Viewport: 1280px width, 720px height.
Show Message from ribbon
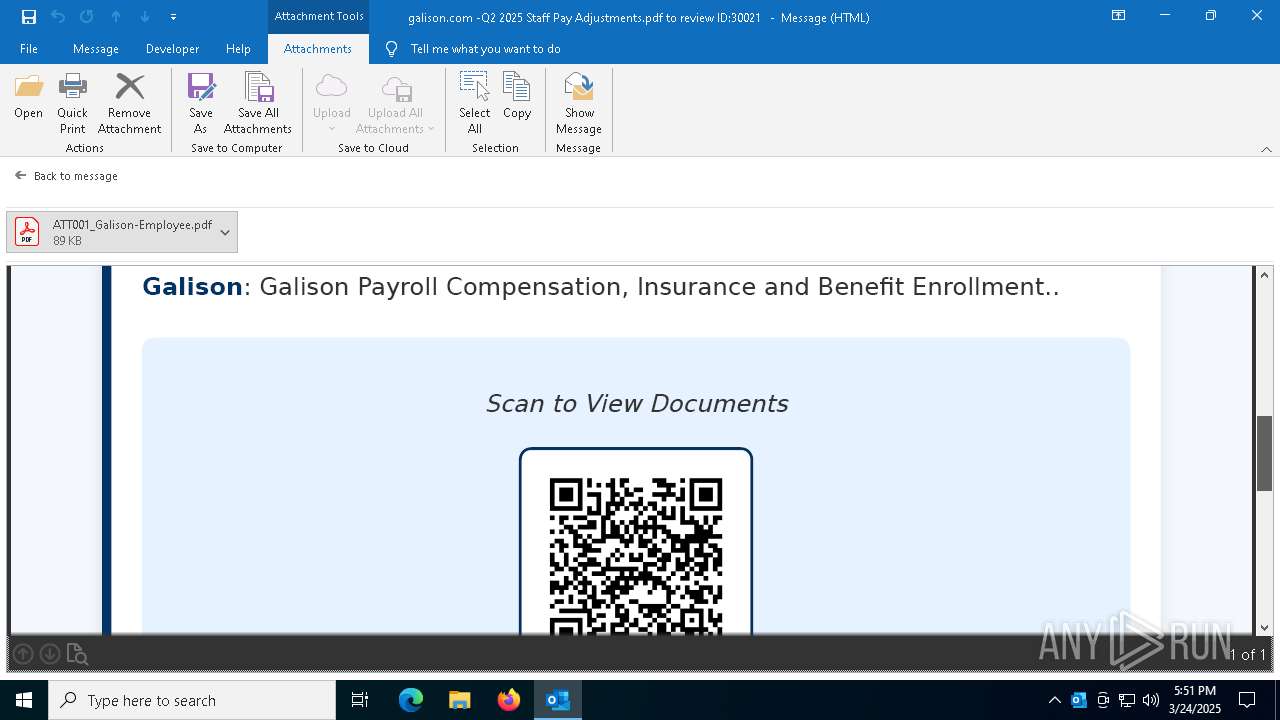pyautogui.click(x=579, y=104)
